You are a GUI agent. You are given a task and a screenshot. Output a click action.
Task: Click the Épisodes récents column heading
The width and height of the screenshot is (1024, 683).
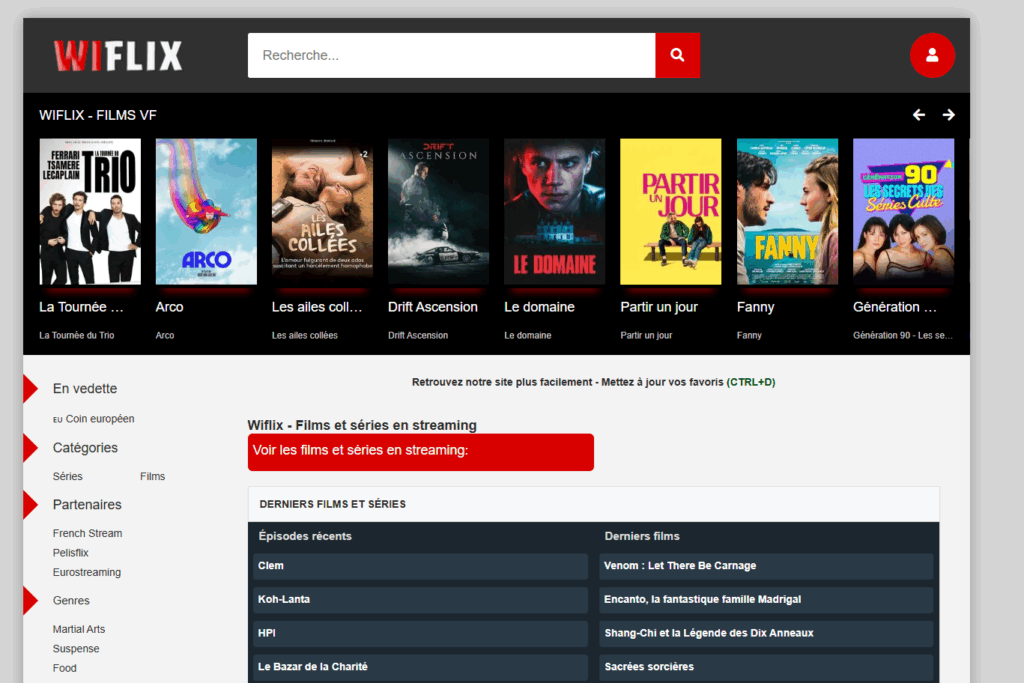click(x=305, y=536)
